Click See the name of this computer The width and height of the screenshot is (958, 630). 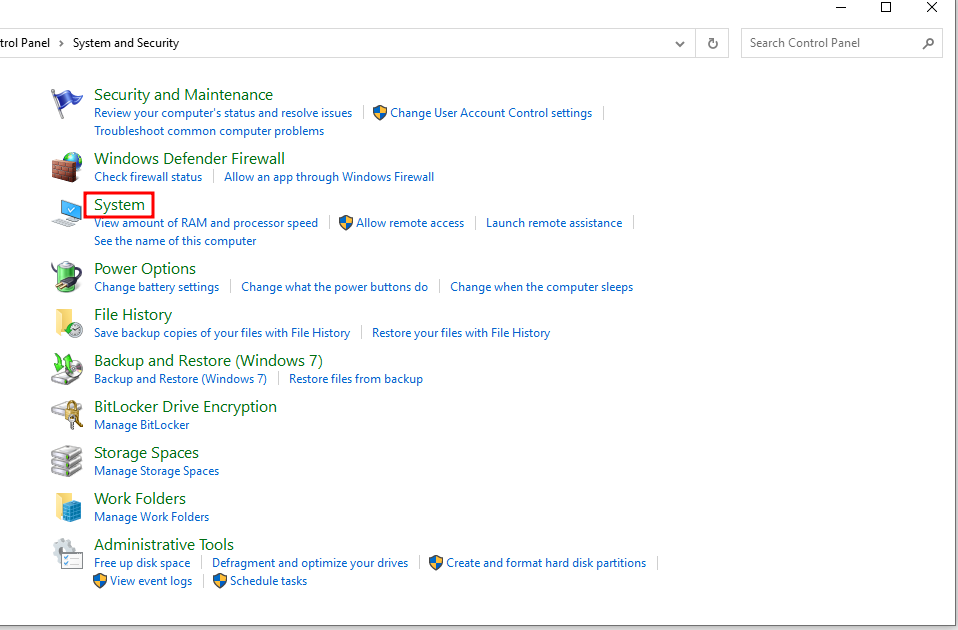(175, 241)
